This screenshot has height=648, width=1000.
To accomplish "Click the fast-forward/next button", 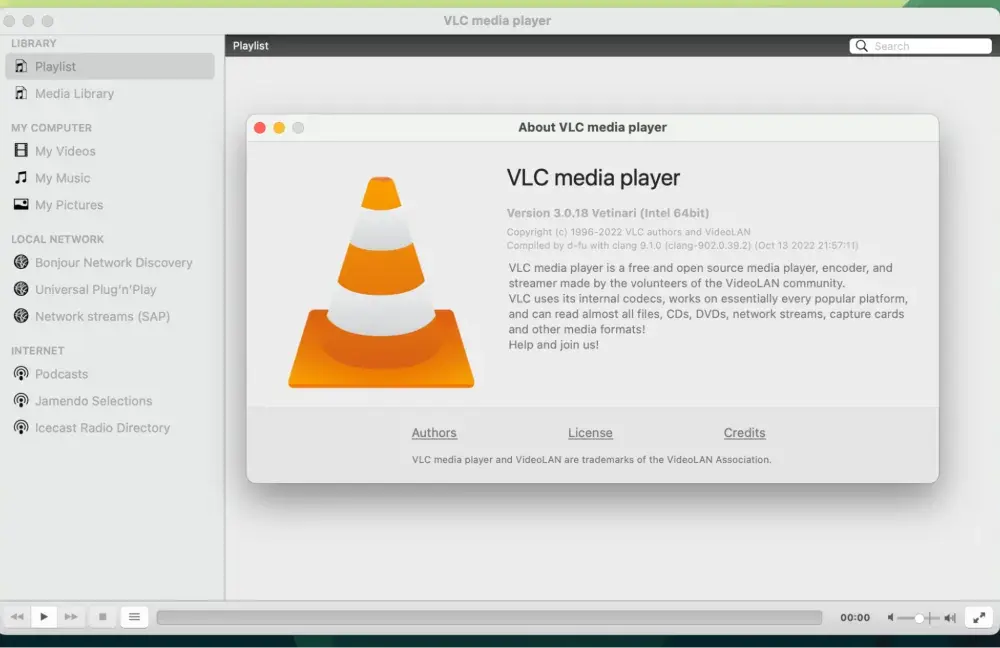I will (71, 617).
